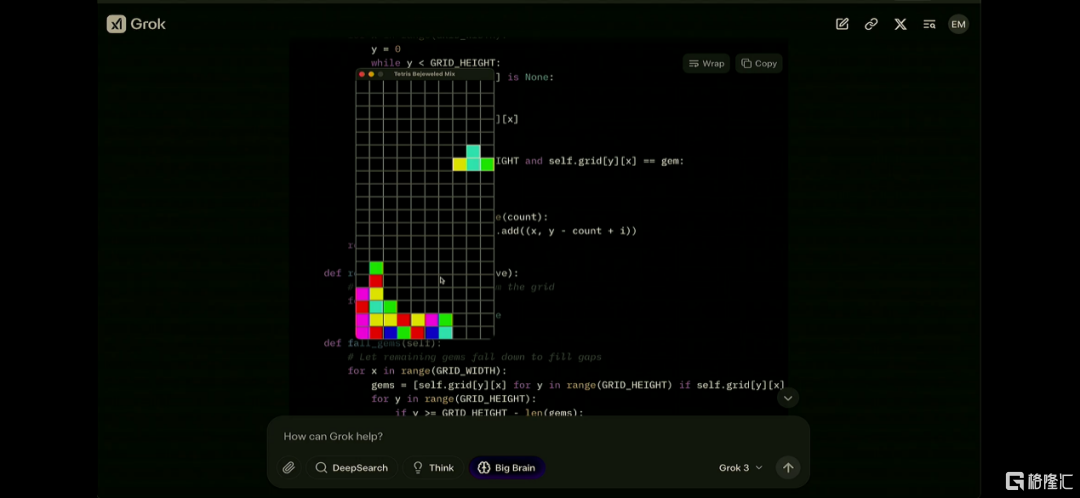Screen dimensions: 1080x498
Task: Focus the How can Grok help input
Action: [x=537, y=436]
